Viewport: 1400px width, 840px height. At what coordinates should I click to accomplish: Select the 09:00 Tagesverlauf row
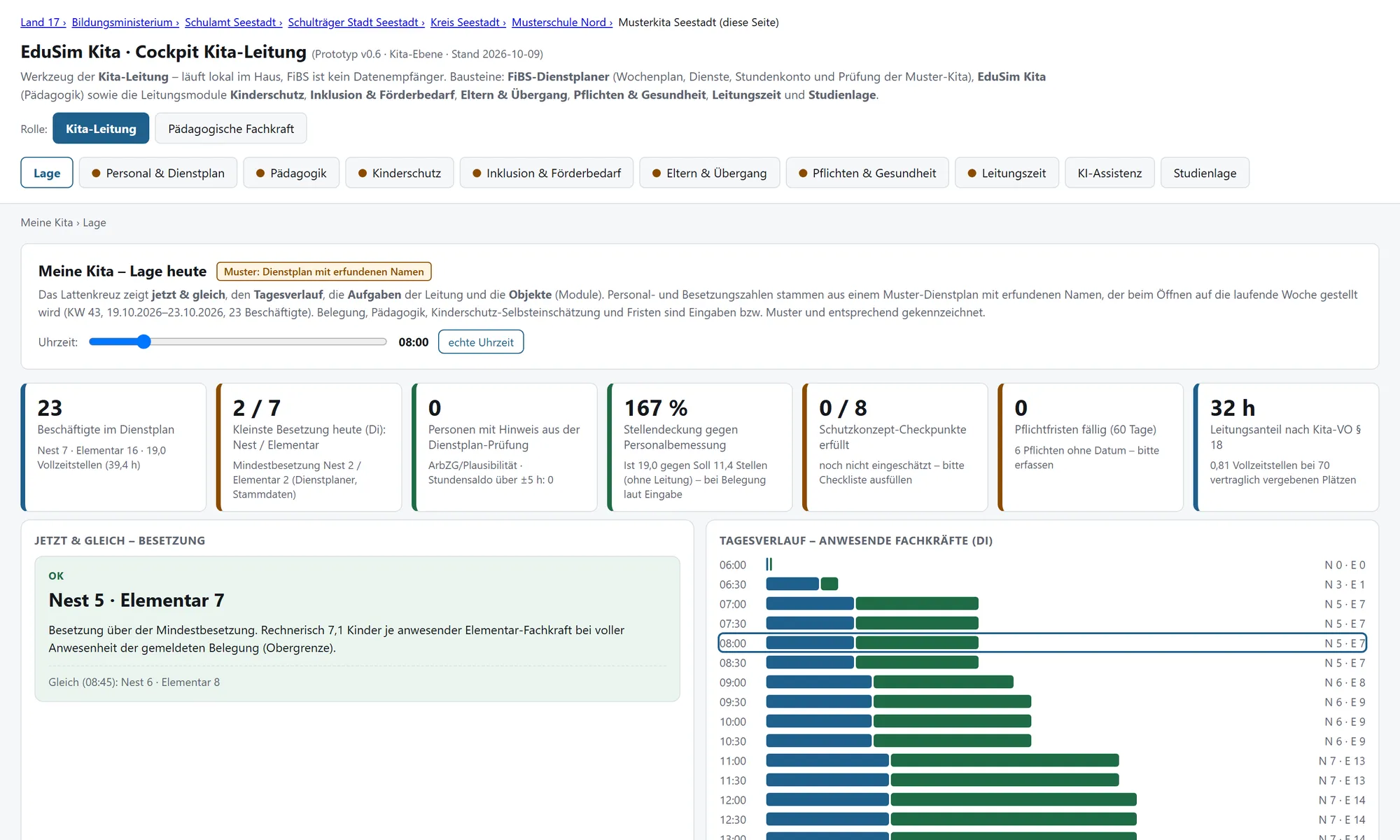pos(1042,682)
